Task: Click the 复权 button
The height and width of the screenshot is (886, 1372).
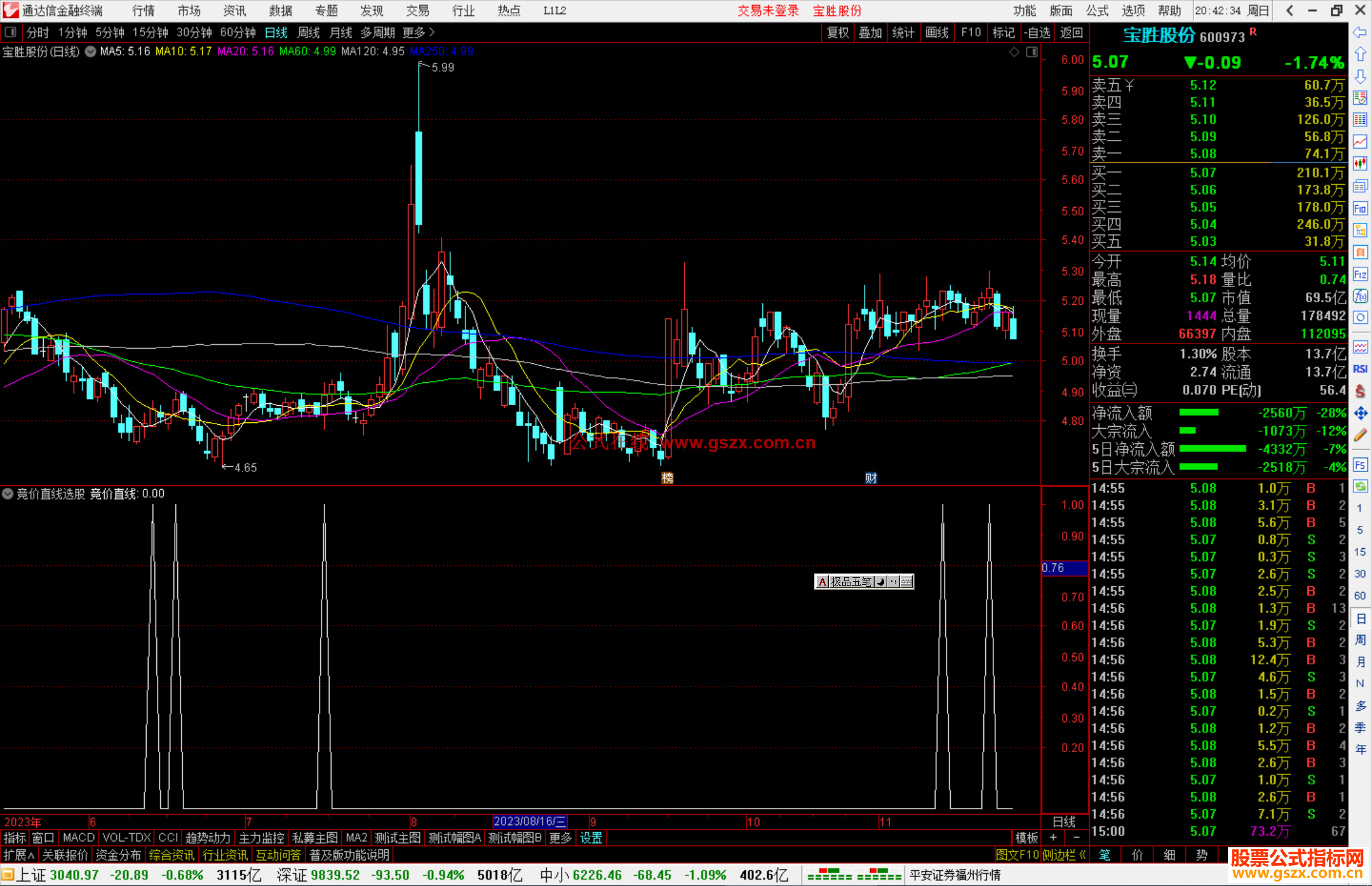Action: (x=838, y=32)
